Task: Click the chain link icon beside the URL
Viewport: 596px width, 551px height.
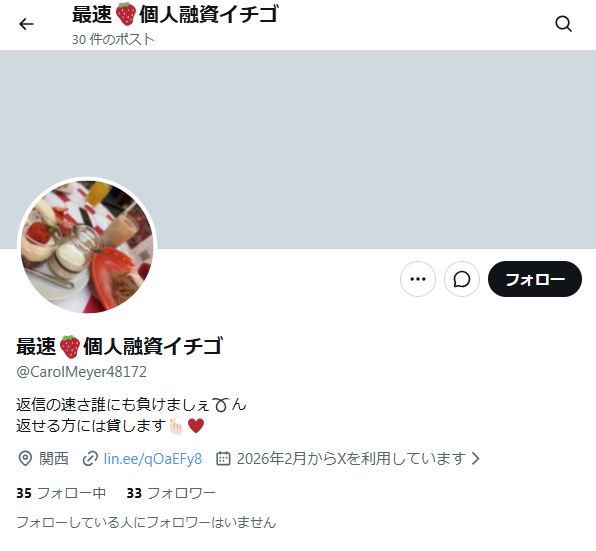Action: tap(90, 459)
